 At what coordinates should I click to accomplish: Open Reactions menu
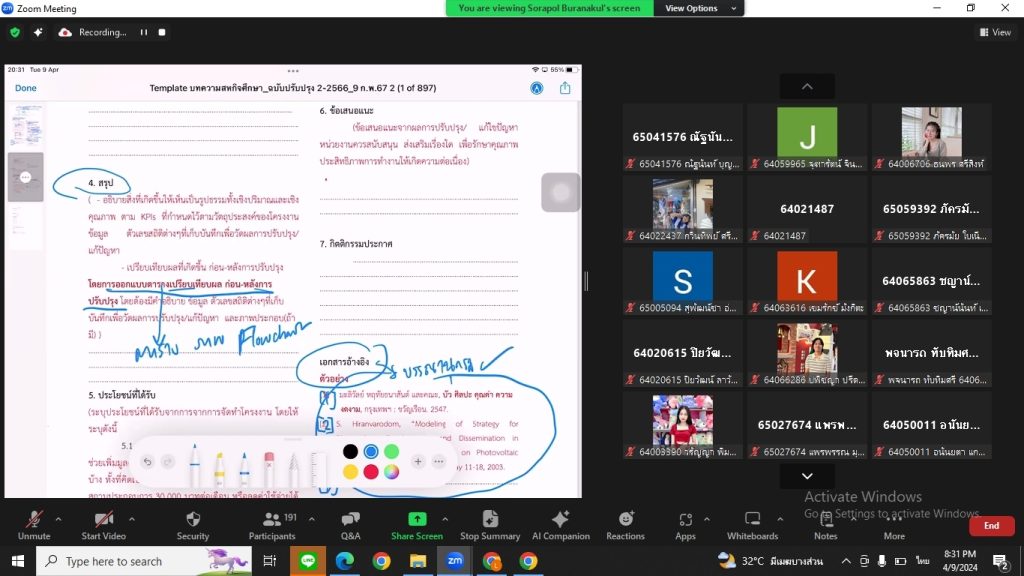pyautogui.click(x=625, y=525)
